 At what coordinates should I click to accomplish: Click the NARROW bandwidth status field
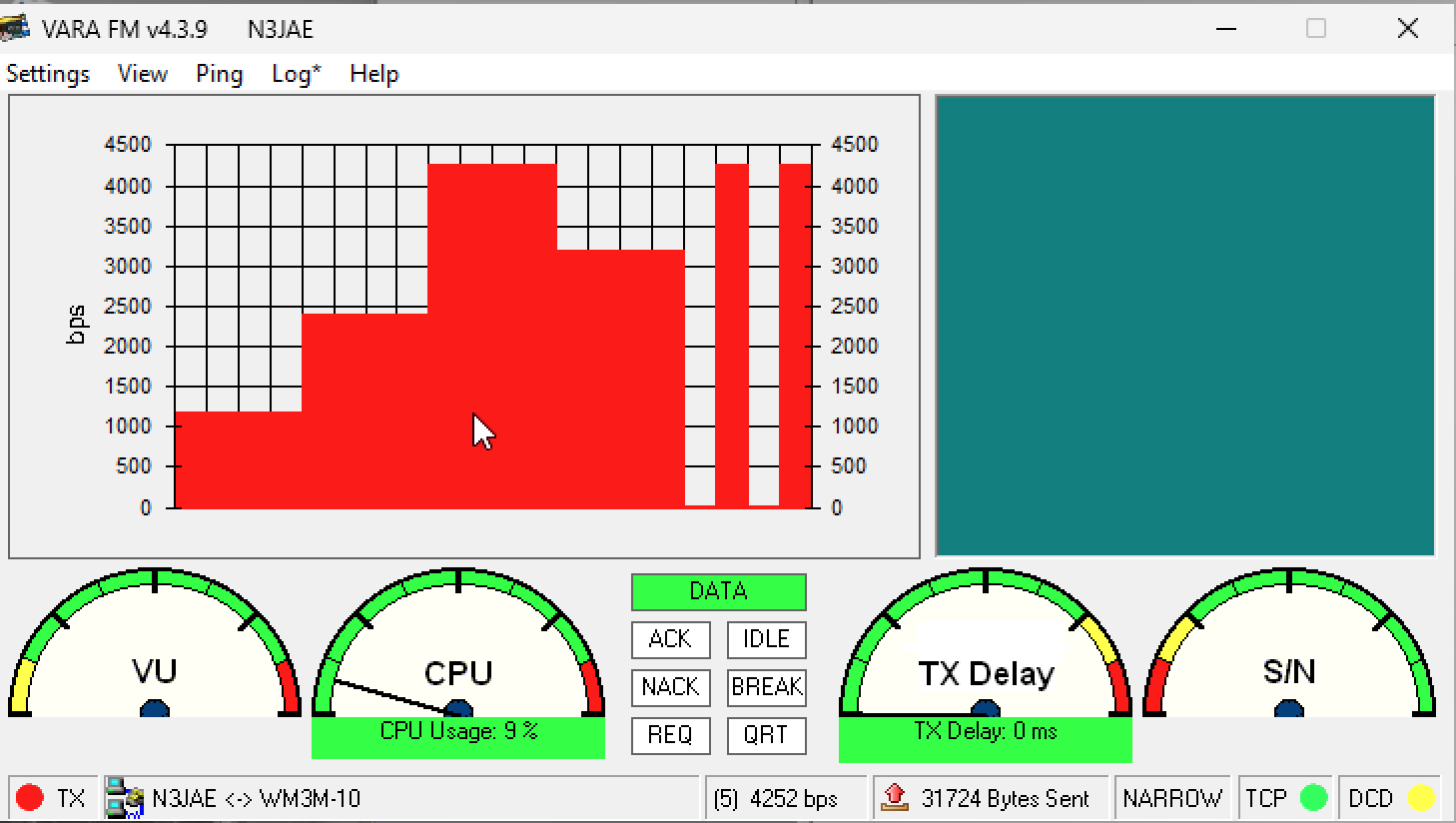1171,798
